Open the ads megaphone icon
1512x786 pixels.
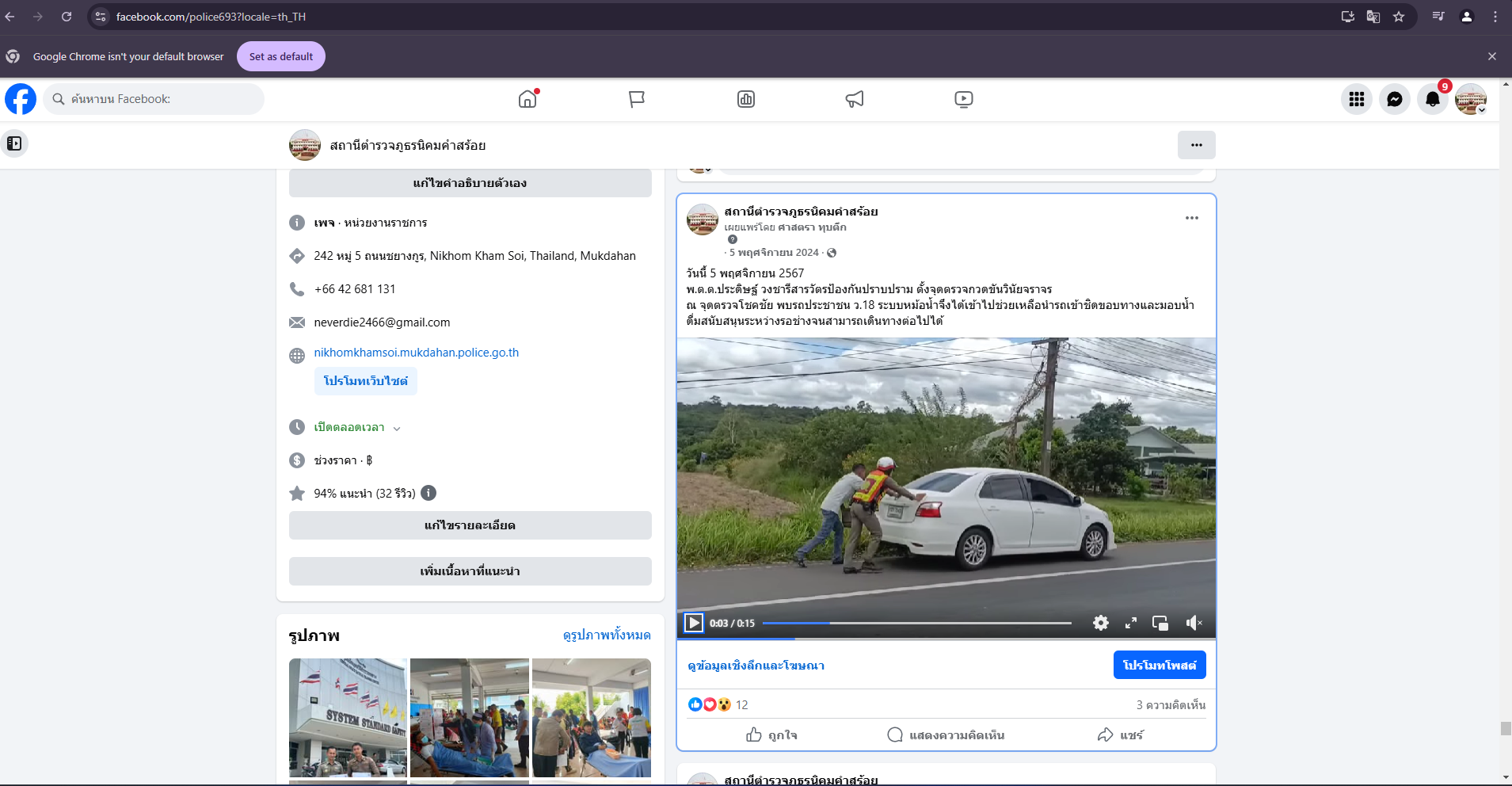pyautogui.click(x=854, y=99)
